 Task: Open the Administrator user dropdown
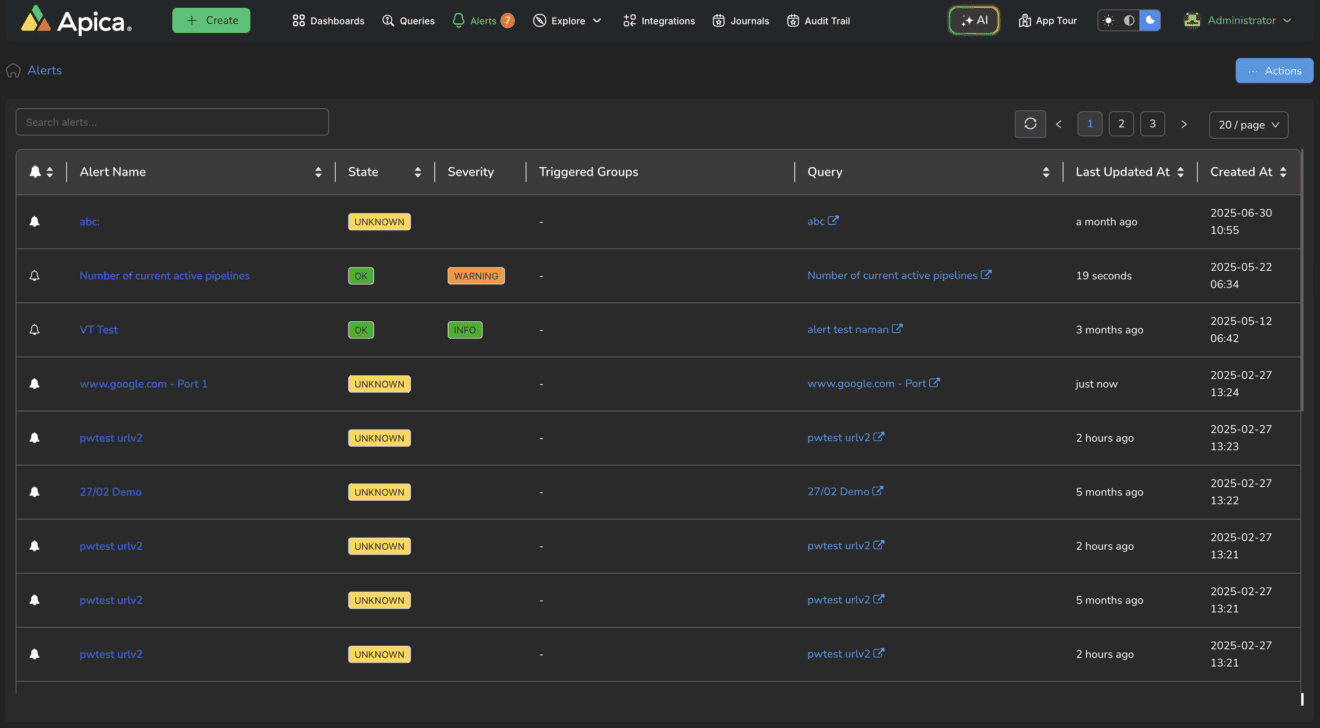pyautogui.click(x=1238, y=20)
